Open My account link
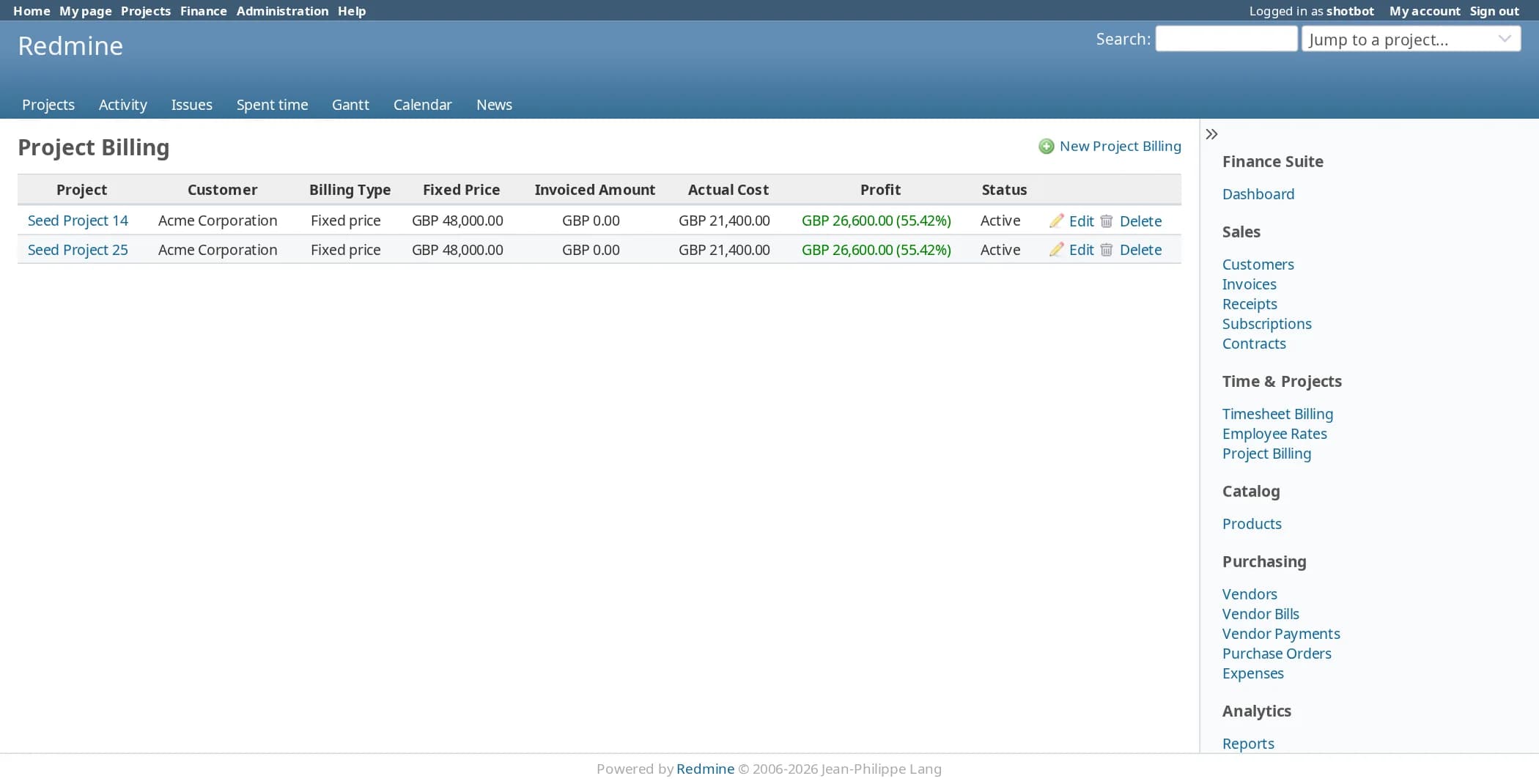The height and width of the screenshot is (784, 1539). pos(1425,11)
